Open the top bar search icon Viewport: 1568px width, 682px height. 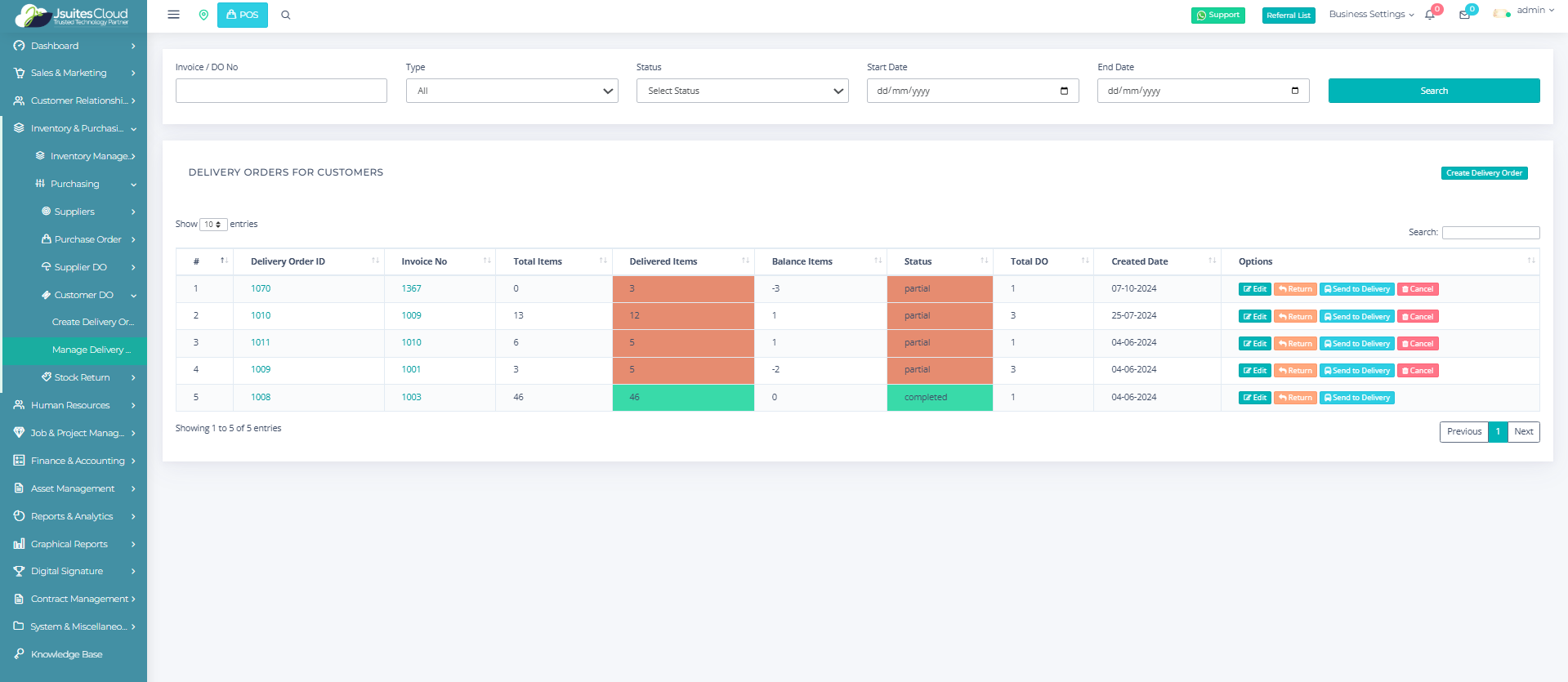[x=286, y=15]
